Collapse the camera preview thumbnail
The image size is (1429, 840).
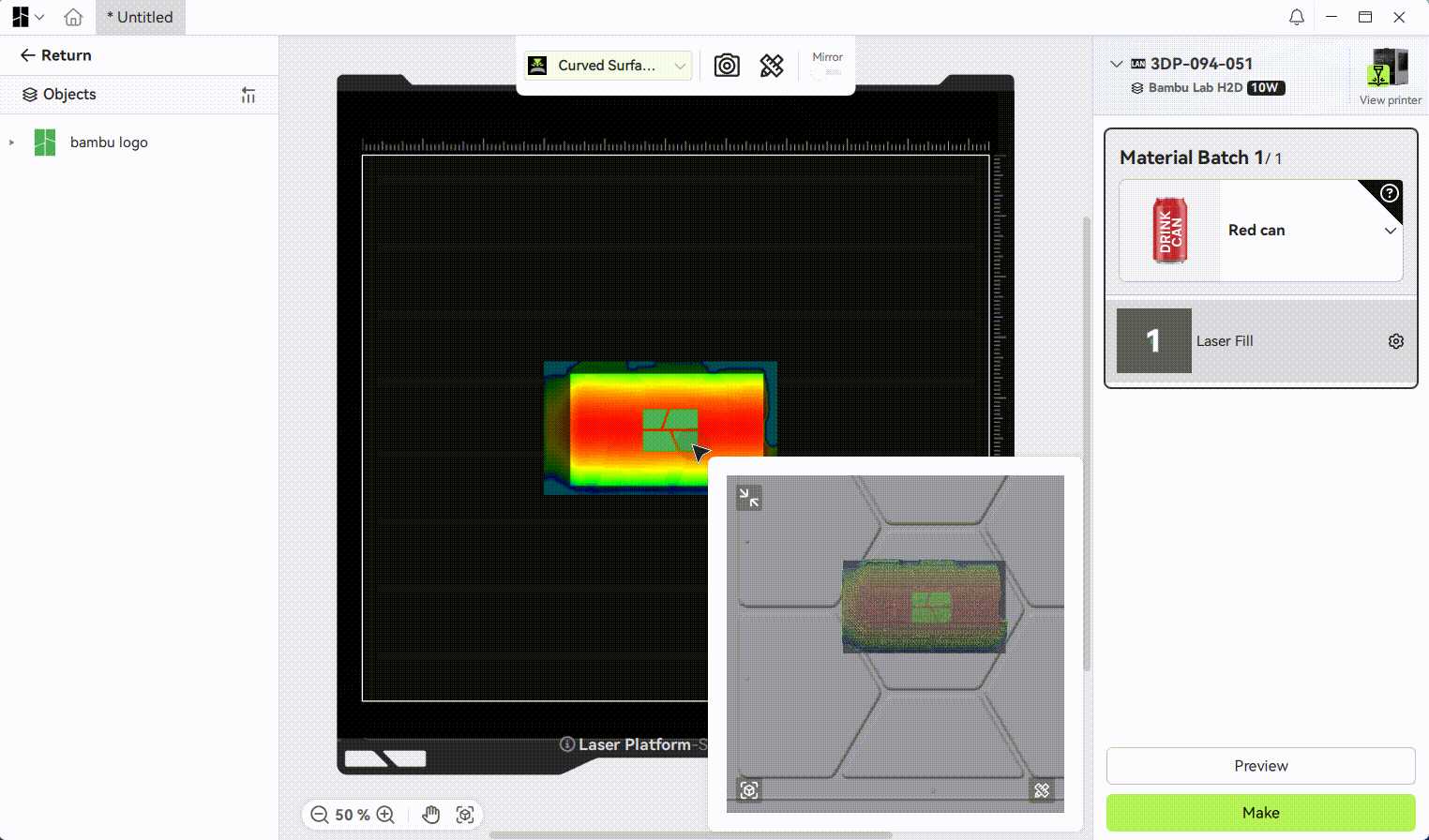(x=749, y=498)
